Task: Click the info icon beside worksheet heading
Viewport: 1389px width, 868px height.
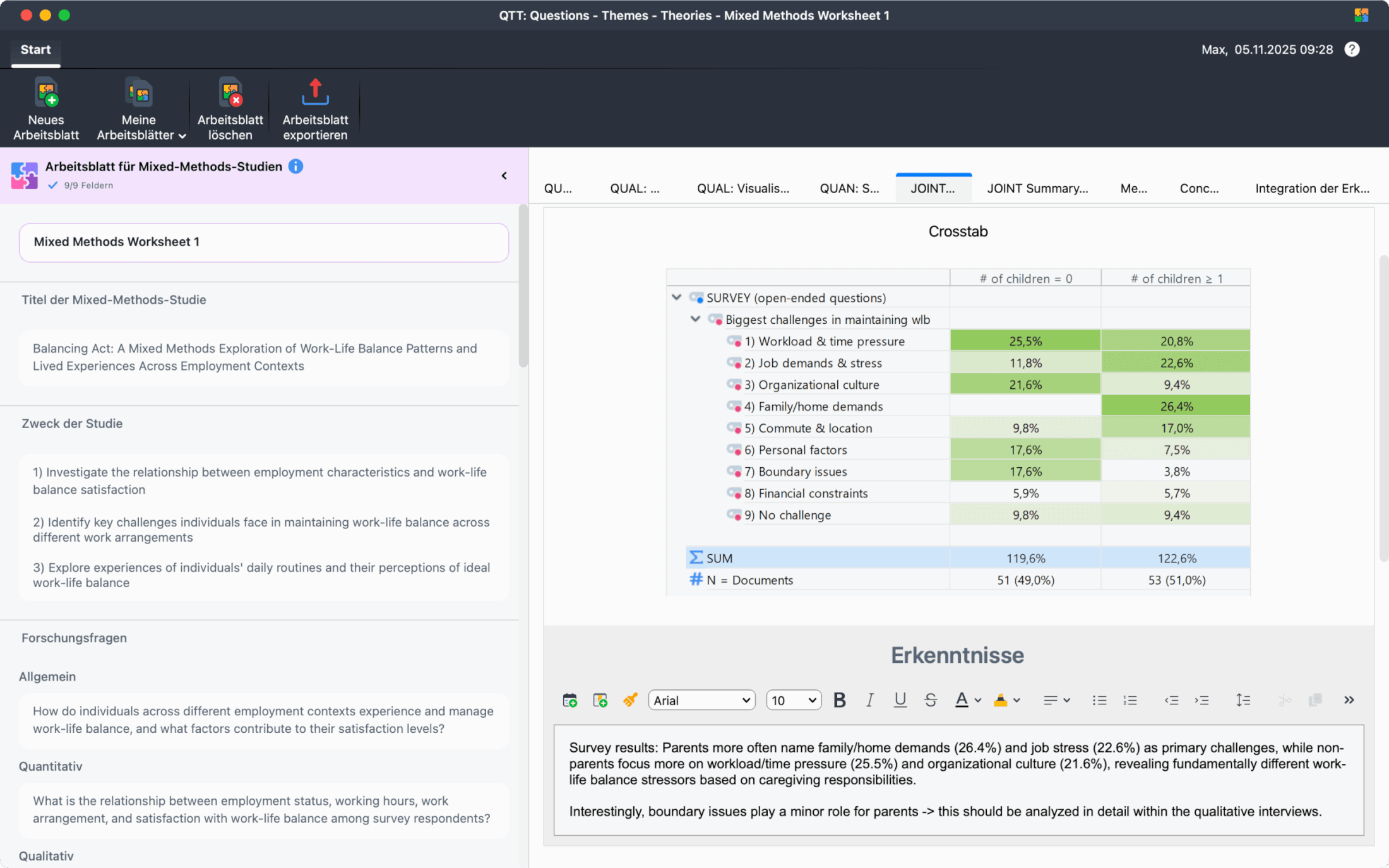Action: [x=295, y=166]
